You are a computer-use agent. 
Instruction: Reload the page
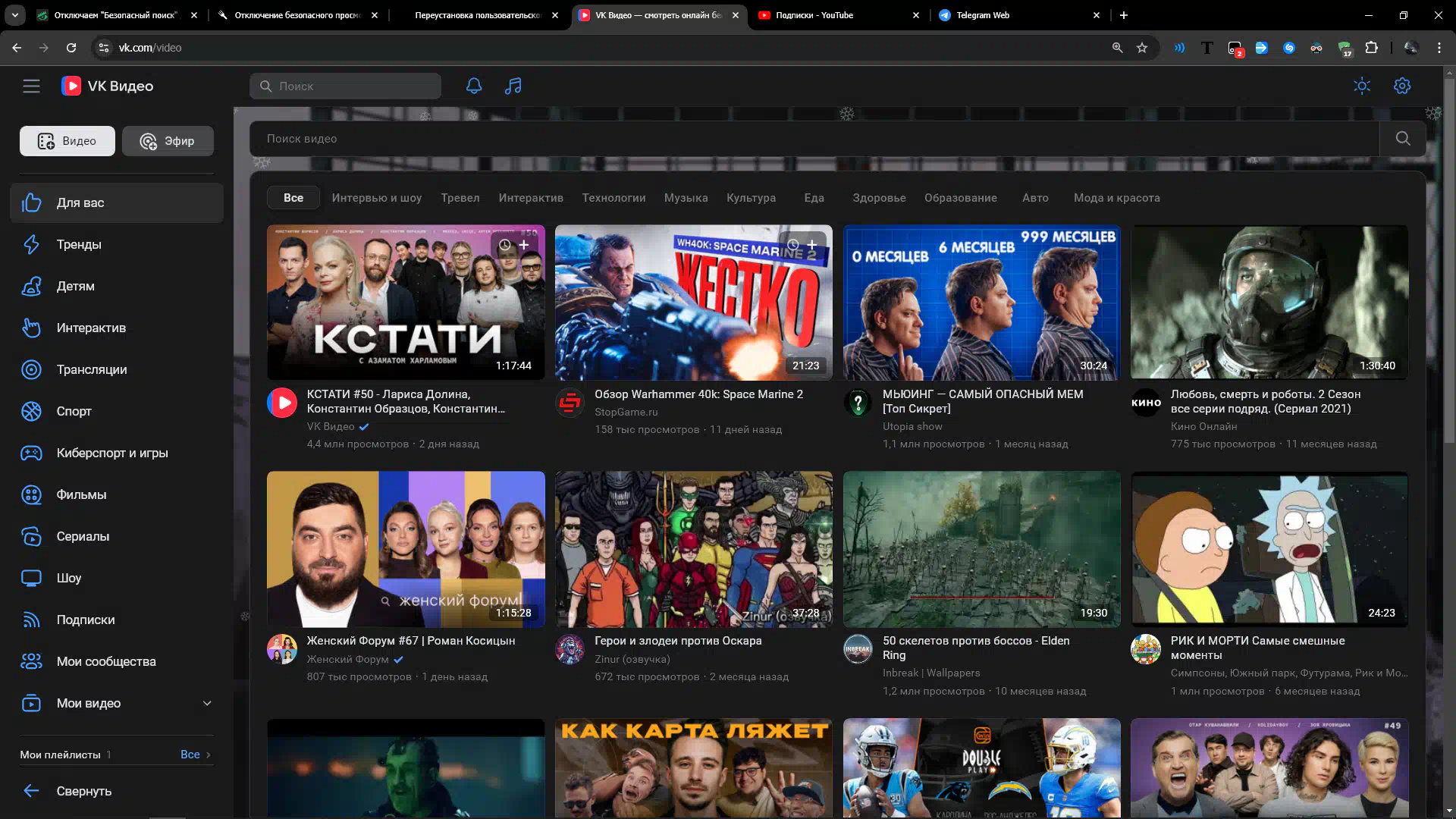point(71,48)
